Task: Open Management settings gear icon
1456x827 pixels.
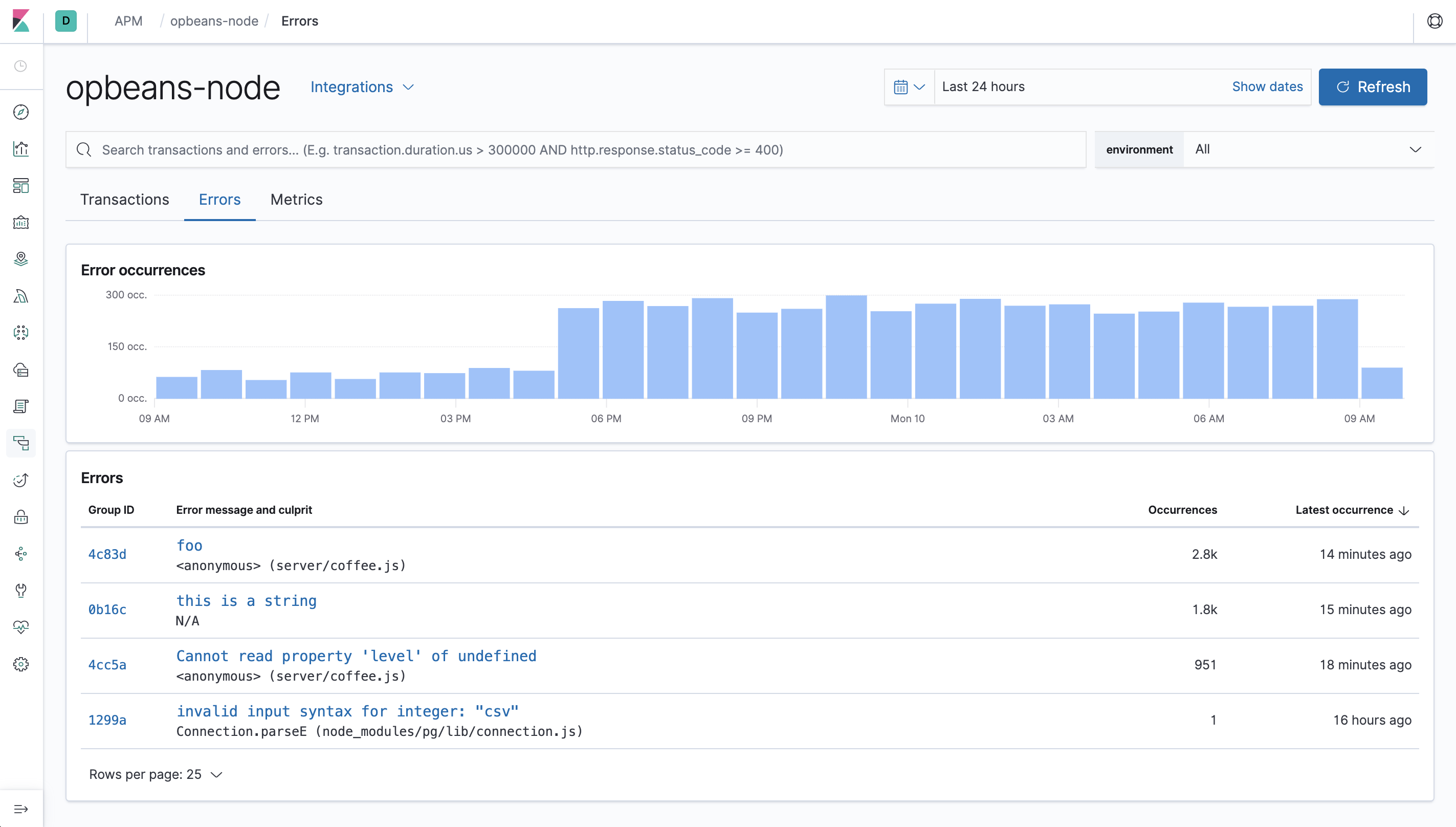Action: coord(21,664)
